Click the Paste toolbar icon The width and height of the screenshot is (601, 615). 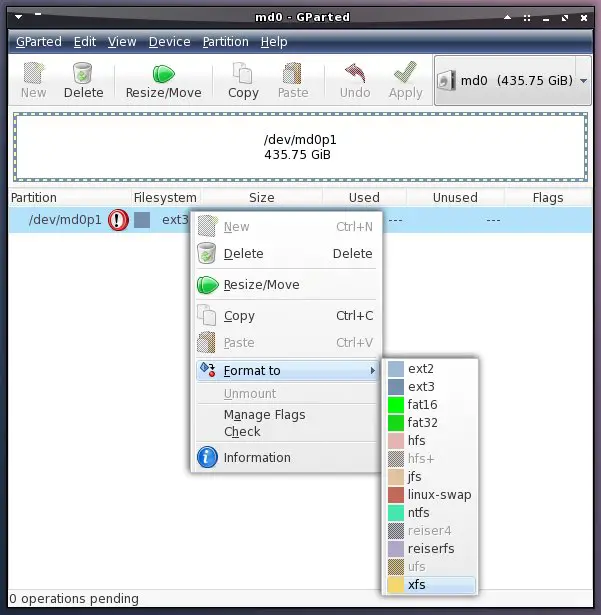pos(293,73)
